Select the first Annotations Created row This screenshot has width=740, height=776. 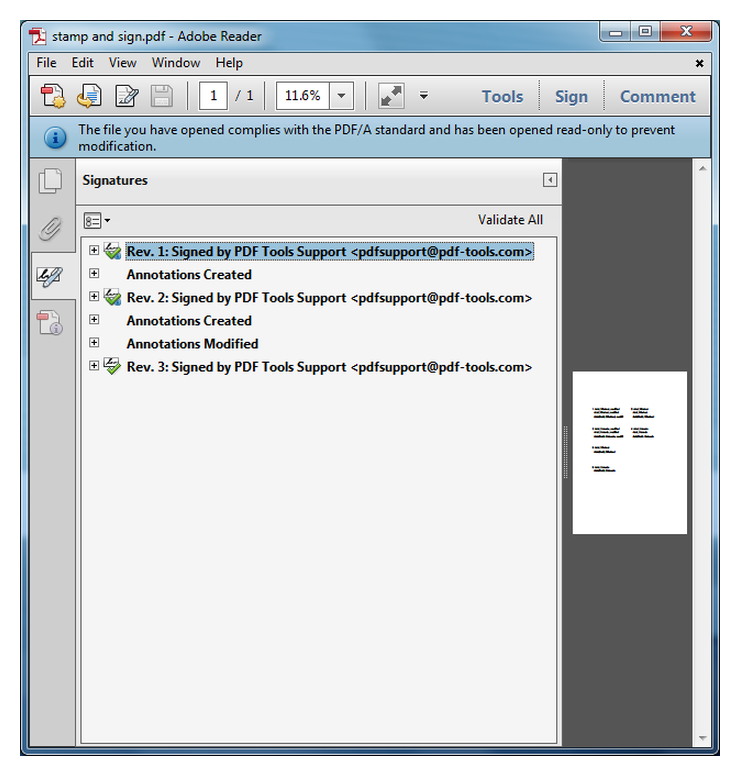click(x=189, y=275)
